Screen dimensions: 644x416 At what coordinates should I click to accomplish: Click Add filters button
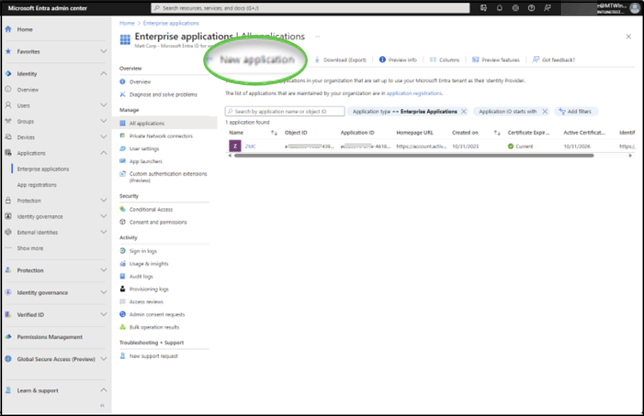point(576,111)
